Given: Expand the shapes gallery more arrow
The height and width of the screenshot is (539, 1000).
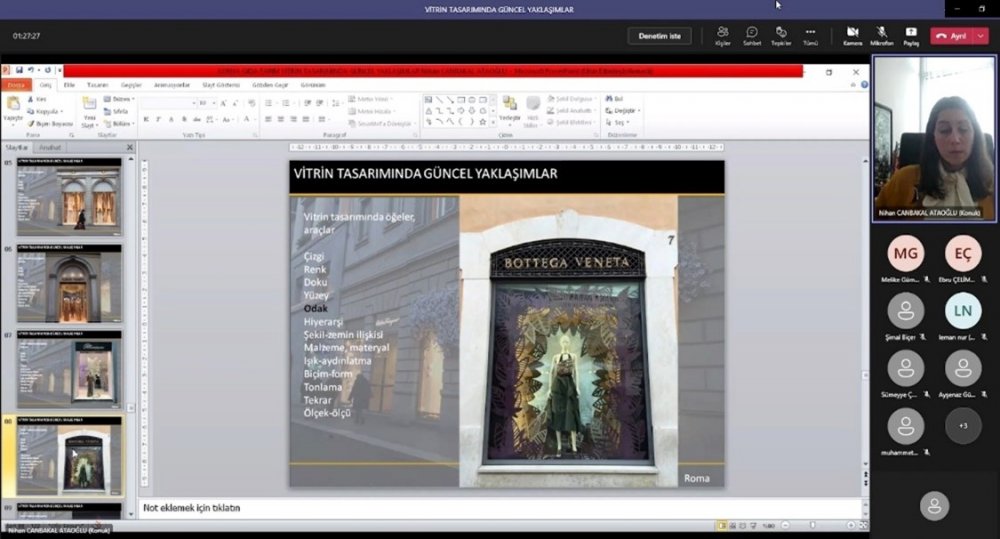Looking at the screenshot, I should (493, 122).
